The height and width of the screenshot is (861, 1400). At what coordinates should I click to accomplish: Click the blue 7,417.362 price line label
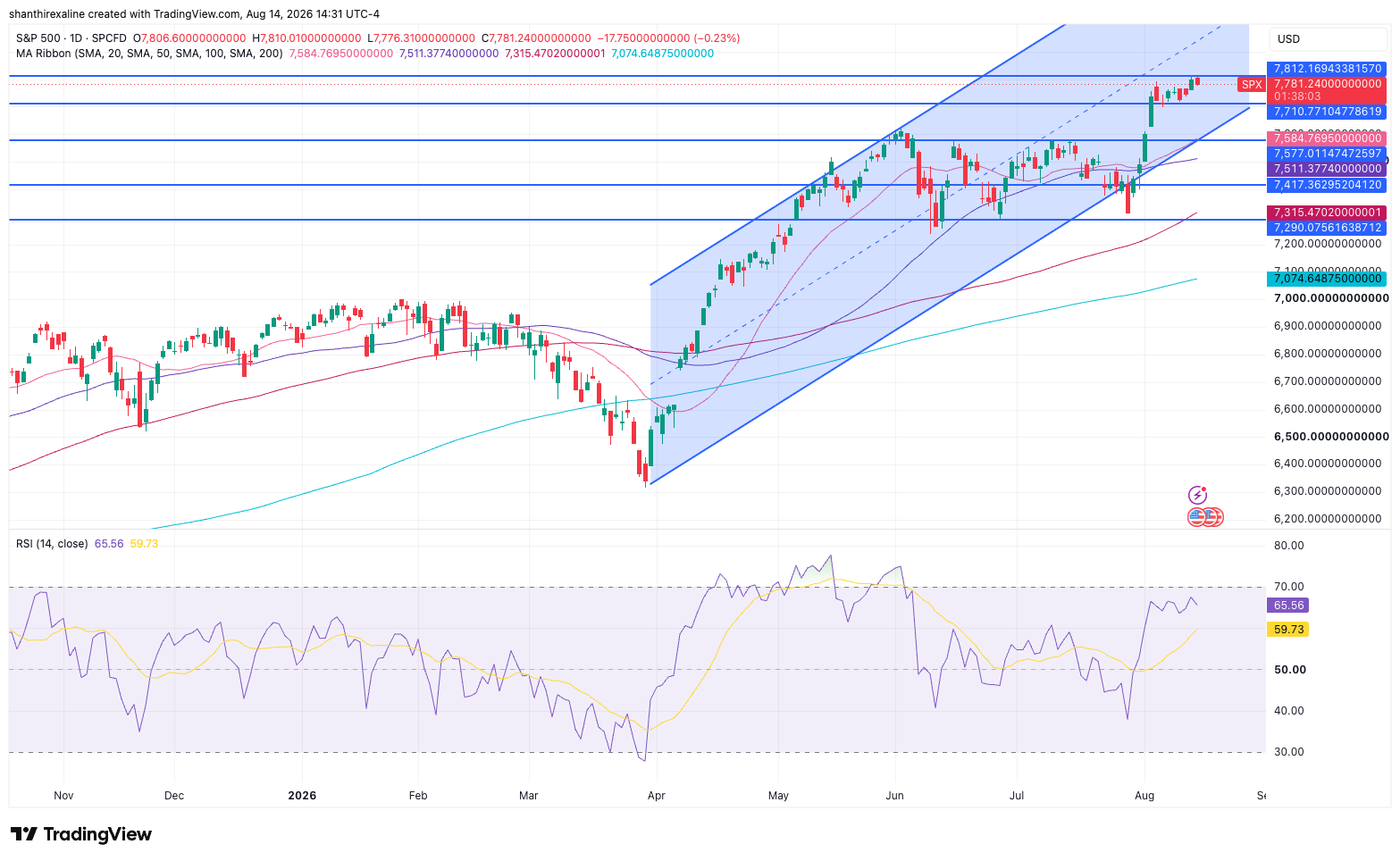(1327, 185)
